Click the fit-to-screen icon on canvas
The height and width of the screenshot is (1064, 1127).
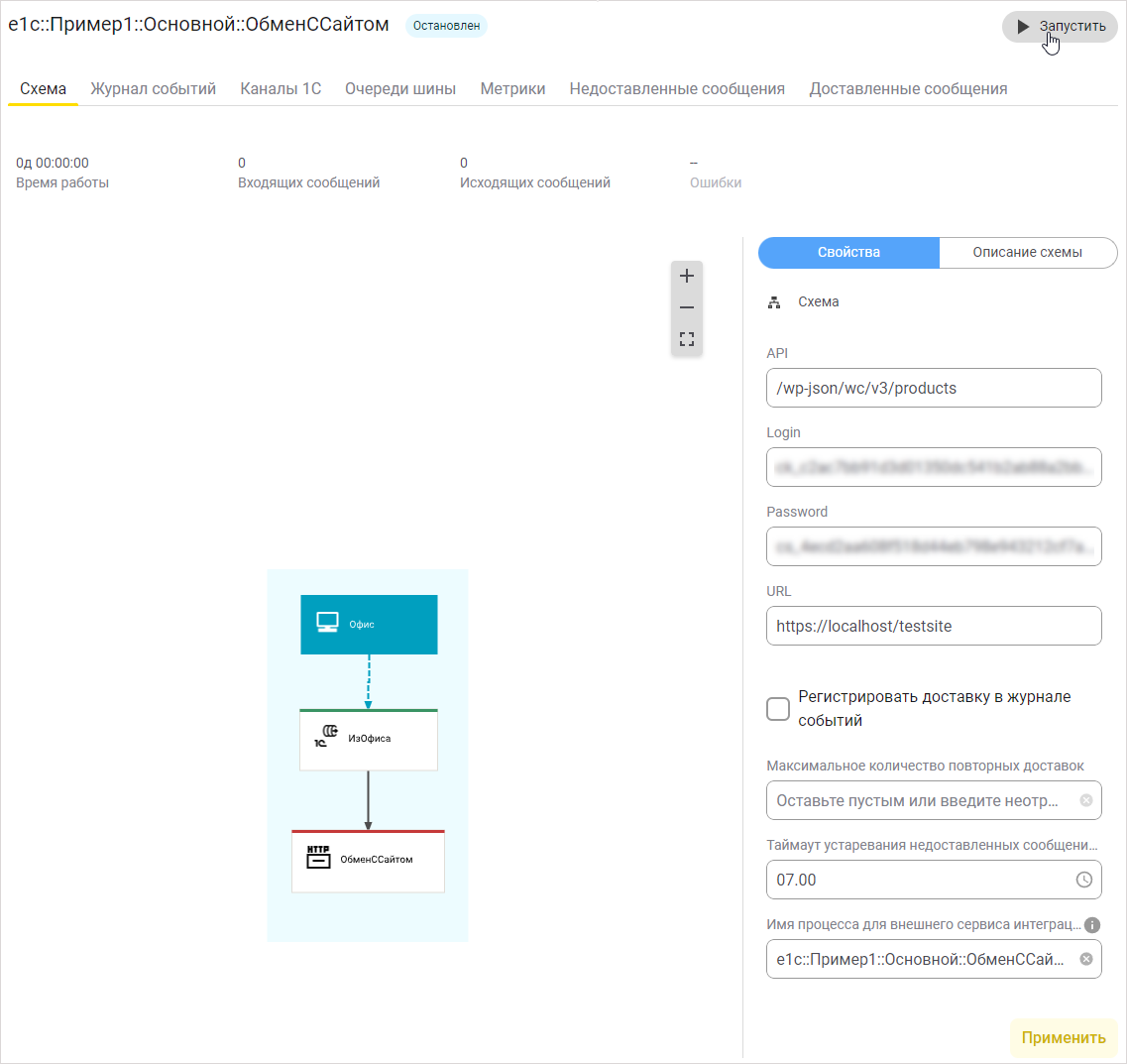[687, 340]
